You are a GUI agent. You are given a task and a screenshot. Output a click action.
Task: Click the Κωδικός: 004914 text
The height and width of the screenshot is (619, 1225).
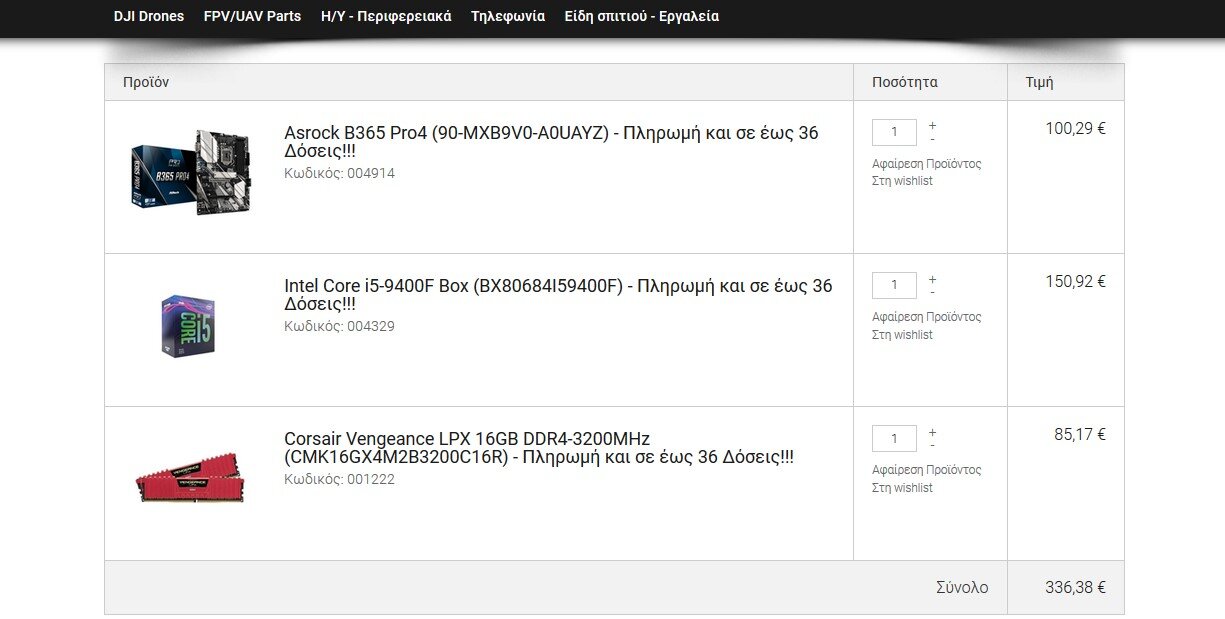click(x=339, y=173)
